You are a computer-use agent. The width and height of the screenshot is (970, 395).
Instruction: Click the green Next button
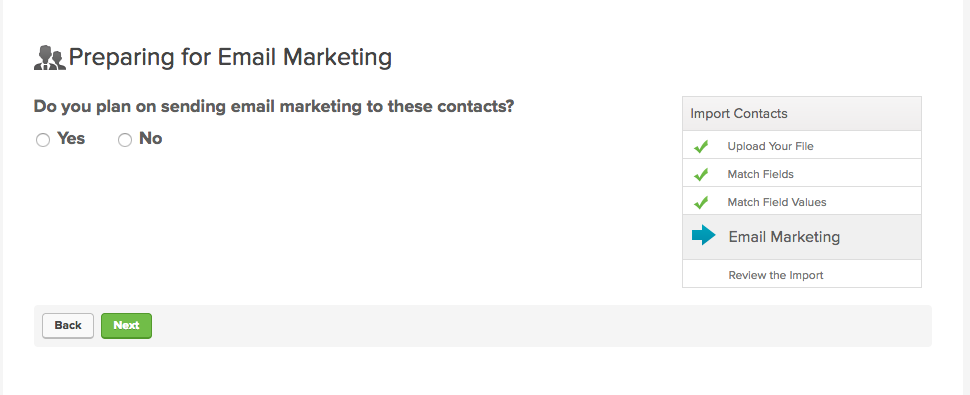(126, 326)
